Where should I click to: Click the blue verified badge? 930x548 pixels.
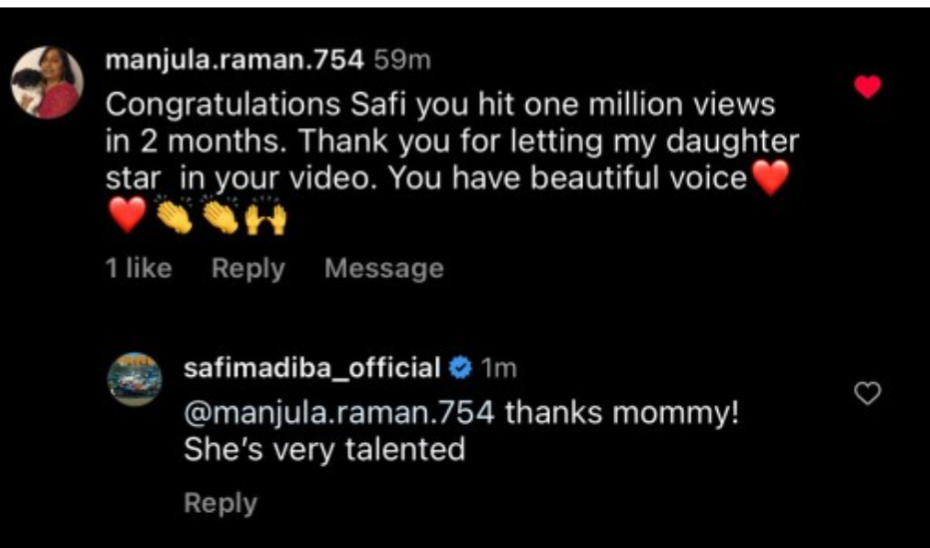coord(461,368)
